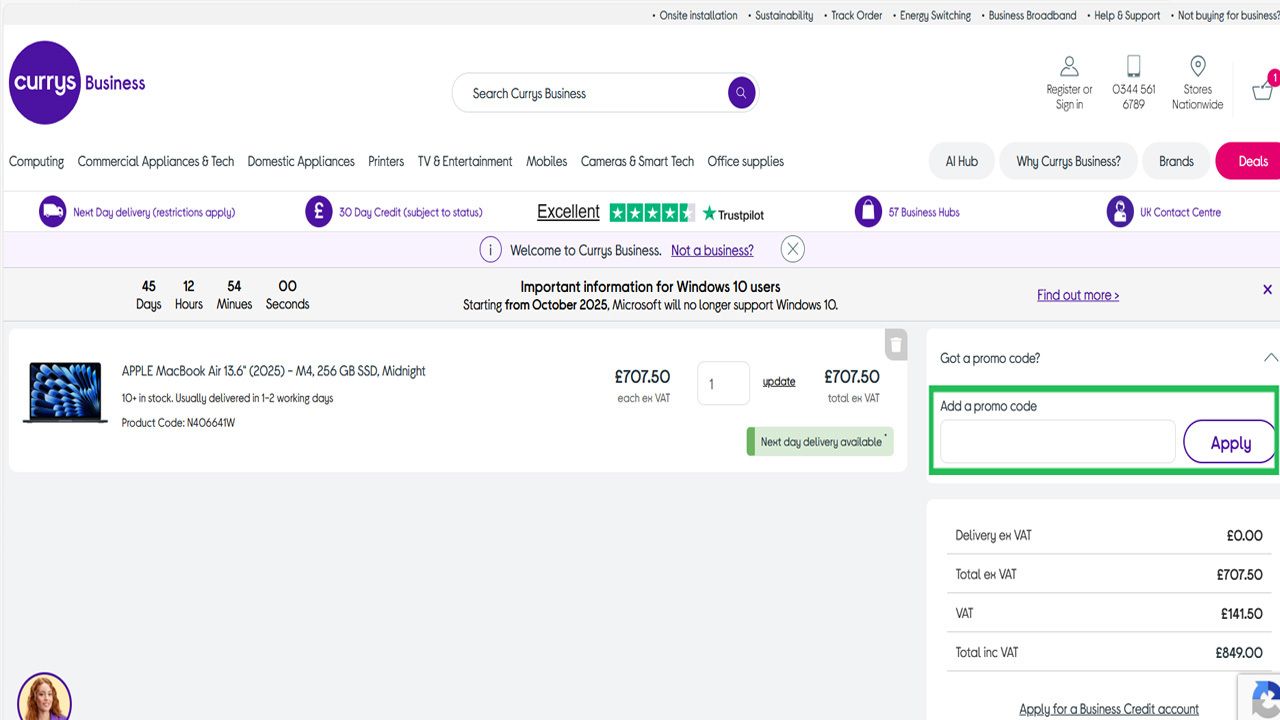
Task: Click the 57 Business Hubs bag icon
Action: click(869, 212)
